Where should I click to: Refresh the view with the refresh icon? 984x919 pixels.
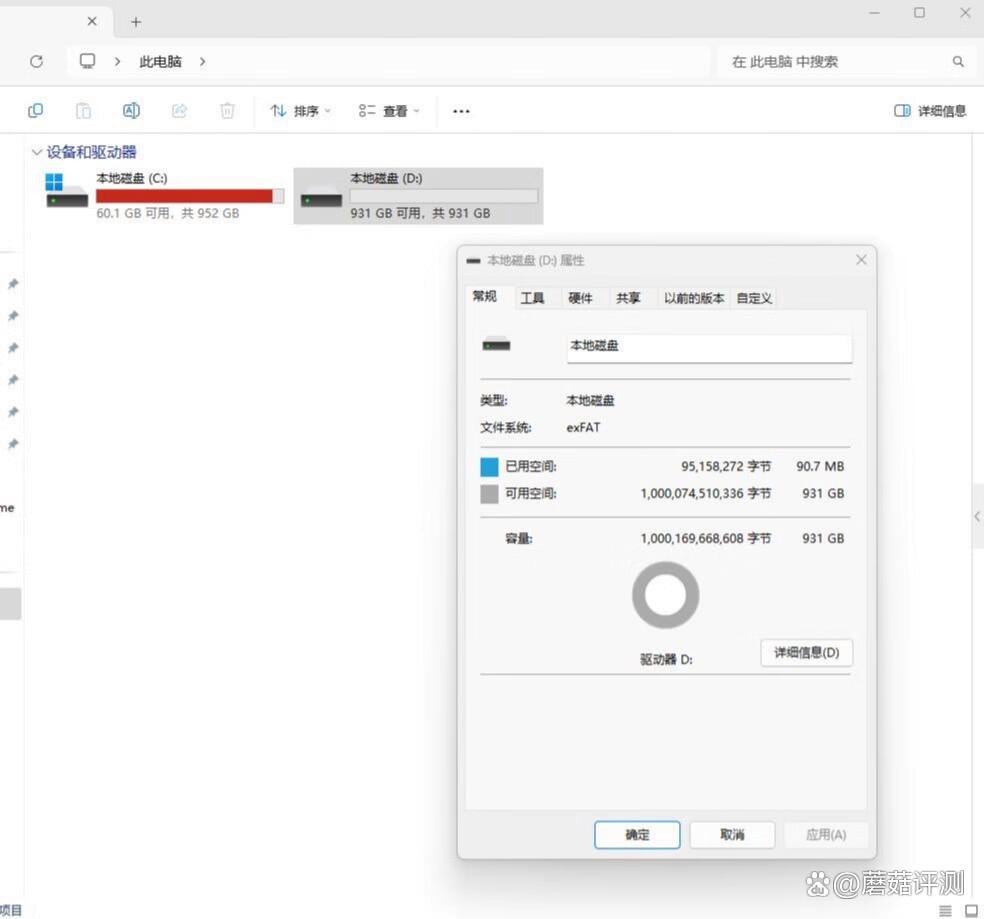36,61
